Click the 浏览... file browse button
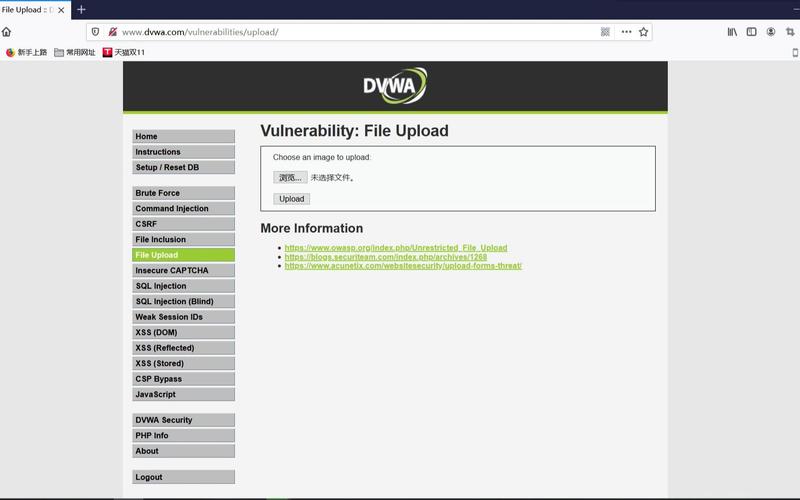Screen dimensions: 800x500 click(x=290, y=178)
